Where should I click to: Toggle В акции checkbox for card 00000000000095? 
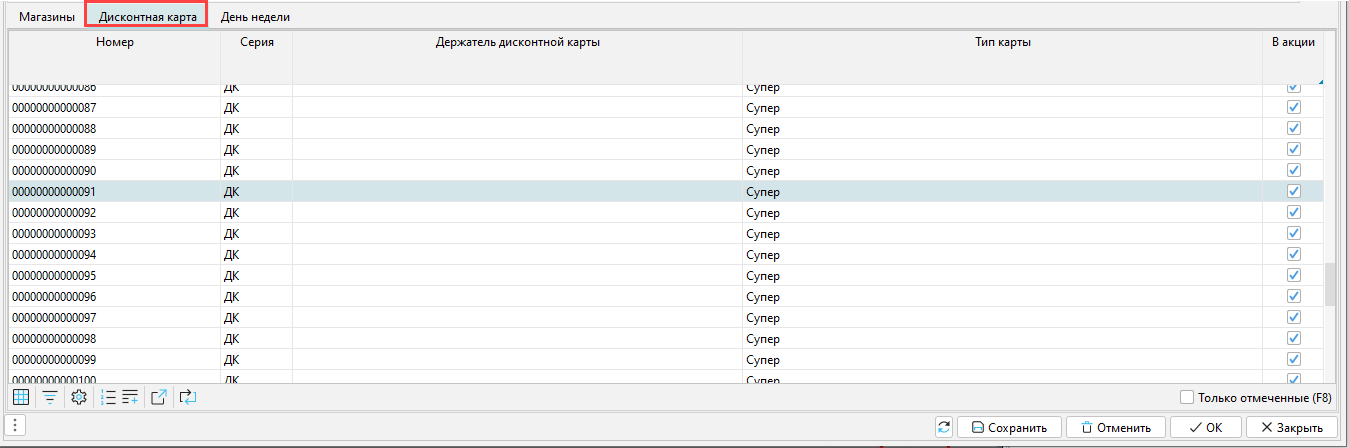click(x=1293, y=275)
